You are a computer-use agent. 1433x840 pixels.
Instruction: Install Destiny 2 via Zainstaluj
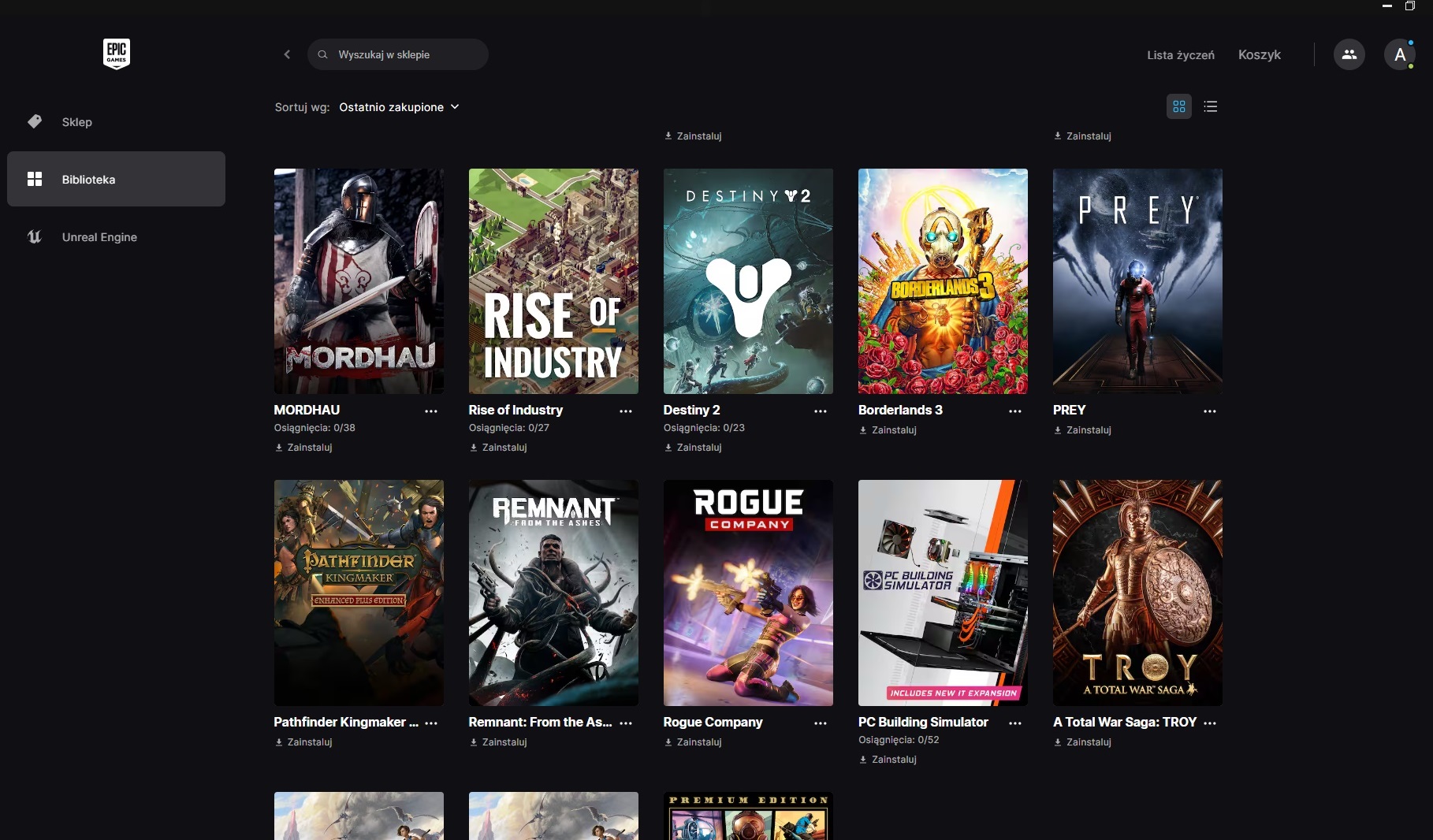tap(693, 447)
